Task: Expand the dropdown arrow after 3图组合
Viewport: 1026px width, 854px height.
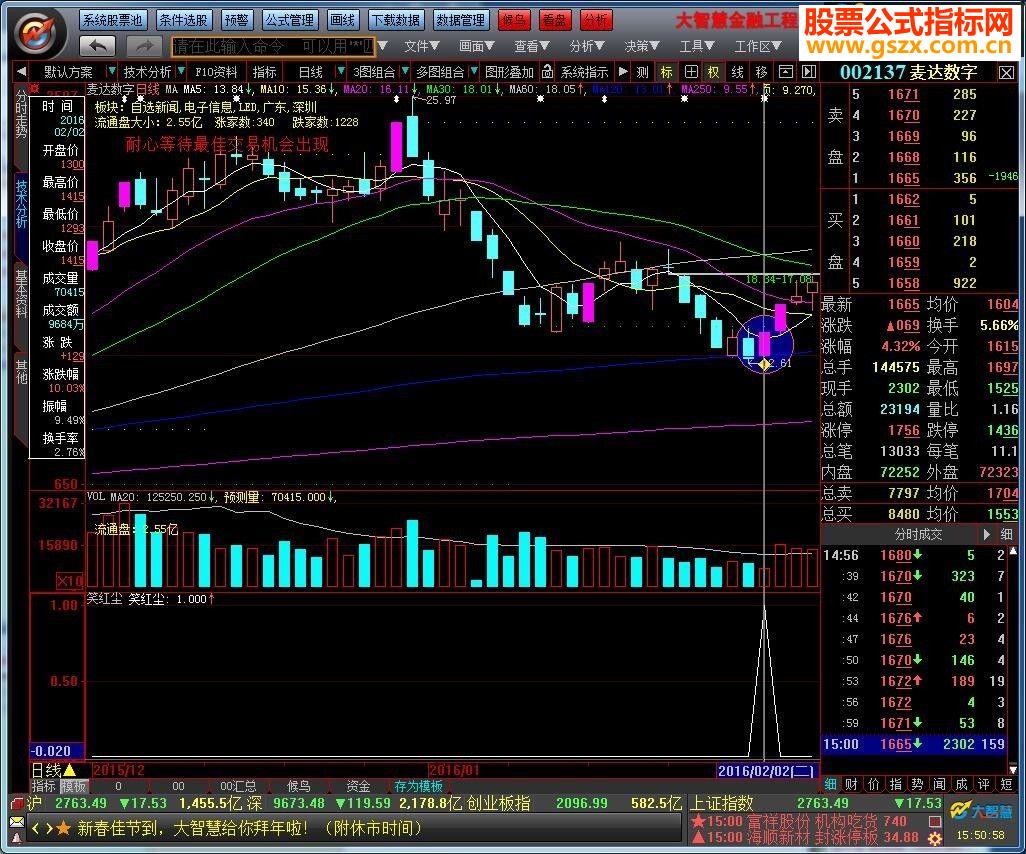Action: tap(404, 71)
